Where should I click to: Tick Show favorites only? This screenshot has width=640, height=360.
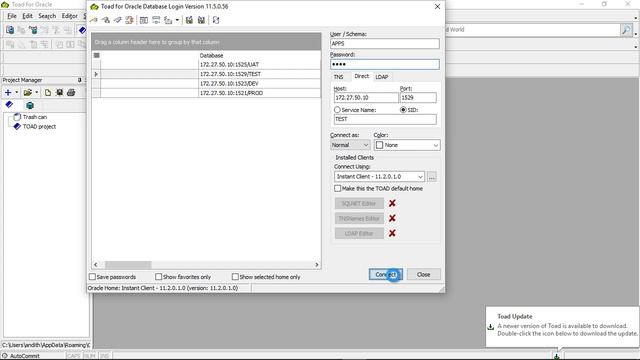pyautogui.click(x=158, y=277)
